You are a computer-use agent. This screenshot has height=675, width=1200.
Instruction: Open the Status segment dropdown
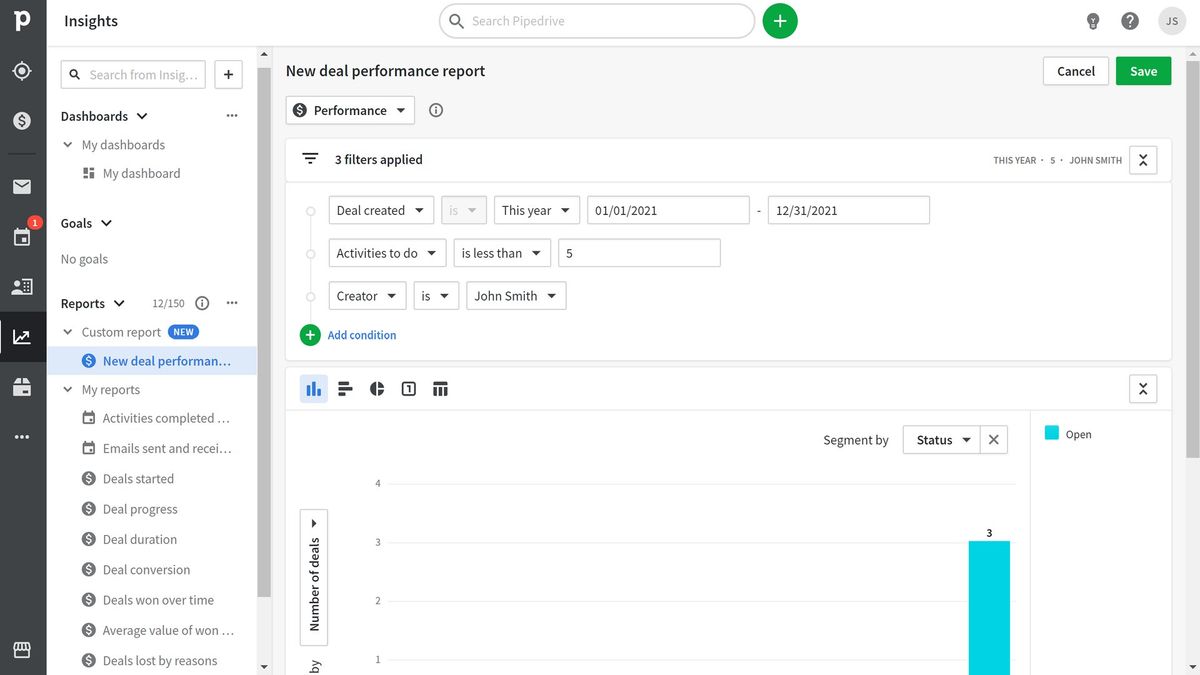pos(940,439)
